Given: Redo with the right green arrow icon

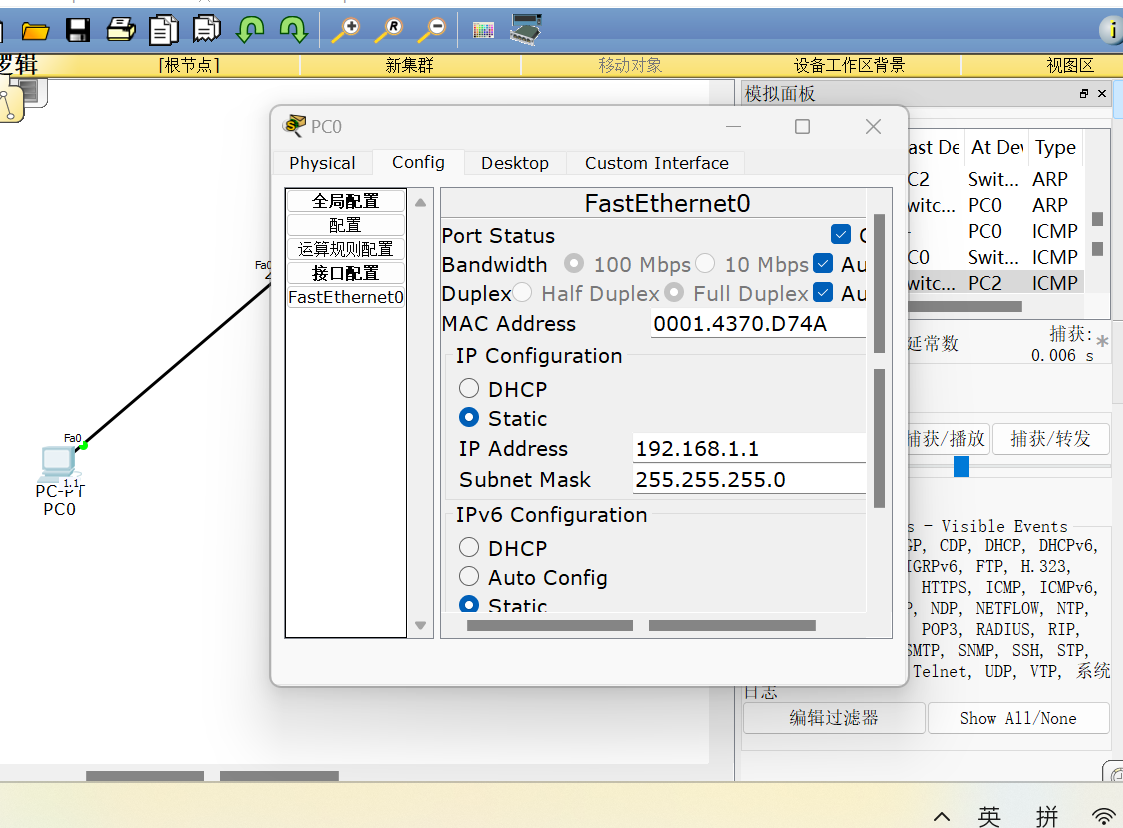Looking at the screenshot, I should pos(294,30).
